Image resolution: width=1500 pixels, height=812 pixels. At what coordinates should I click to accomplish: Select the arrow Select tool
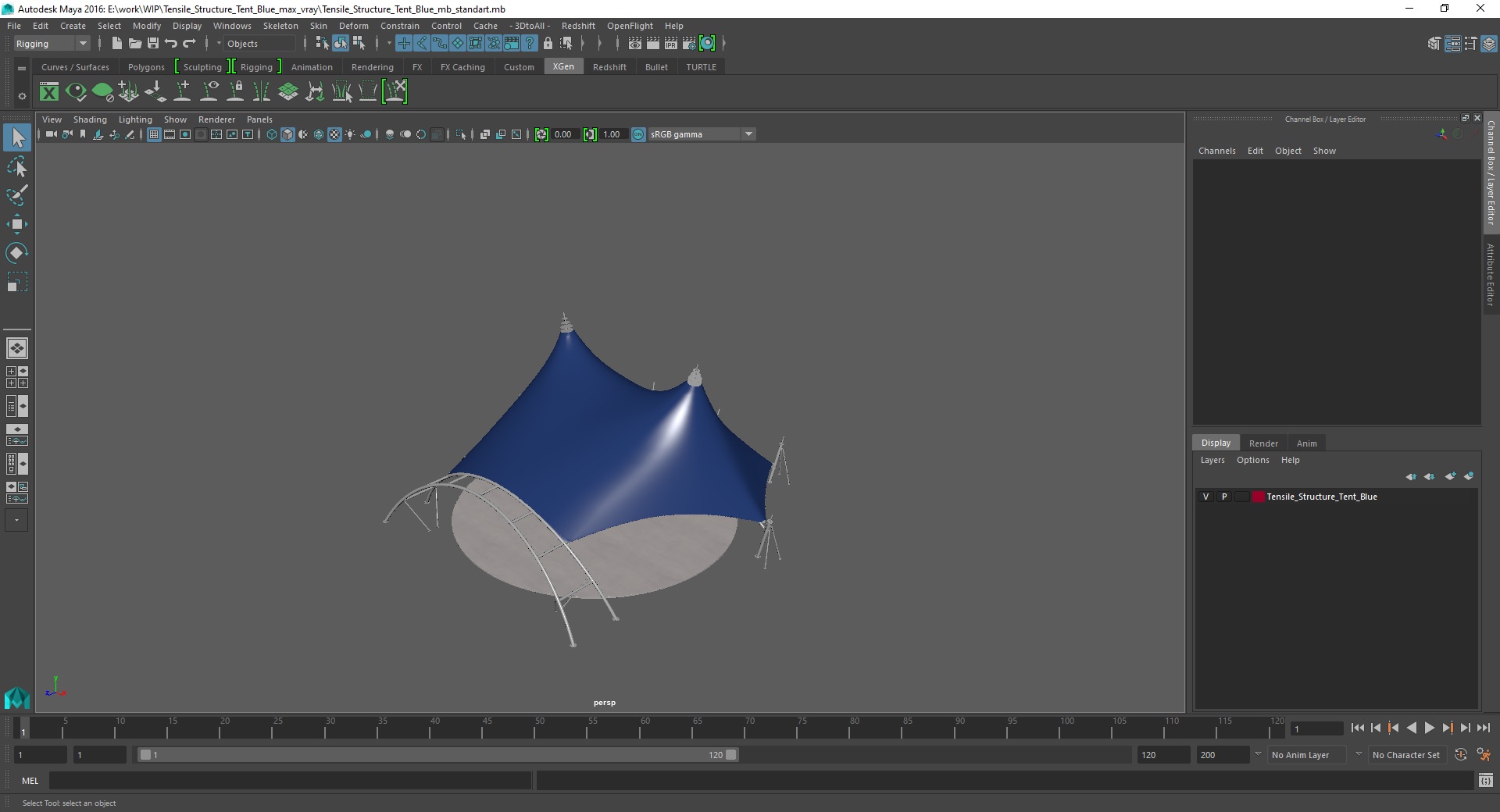coord(17,138)
